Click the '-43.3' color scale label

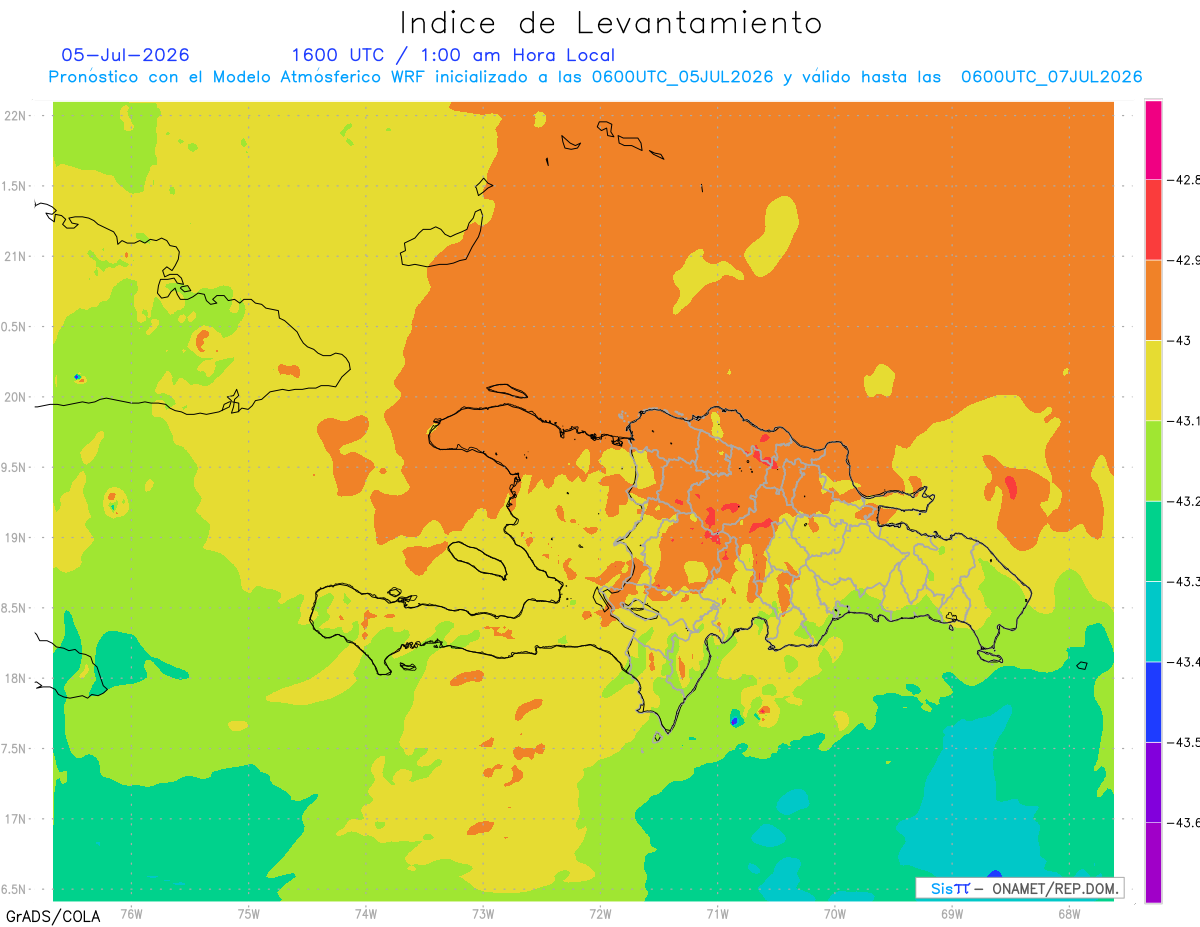tap(1186, 581)
